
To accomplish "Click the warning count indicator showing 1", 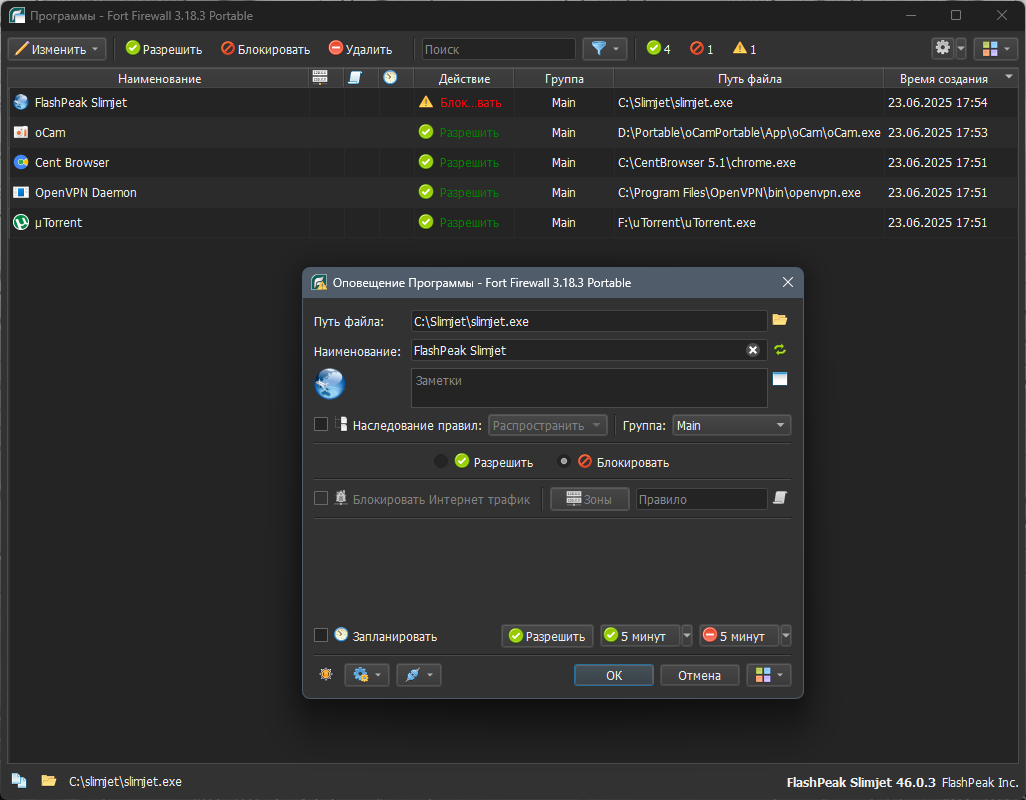I will (745, 49).
